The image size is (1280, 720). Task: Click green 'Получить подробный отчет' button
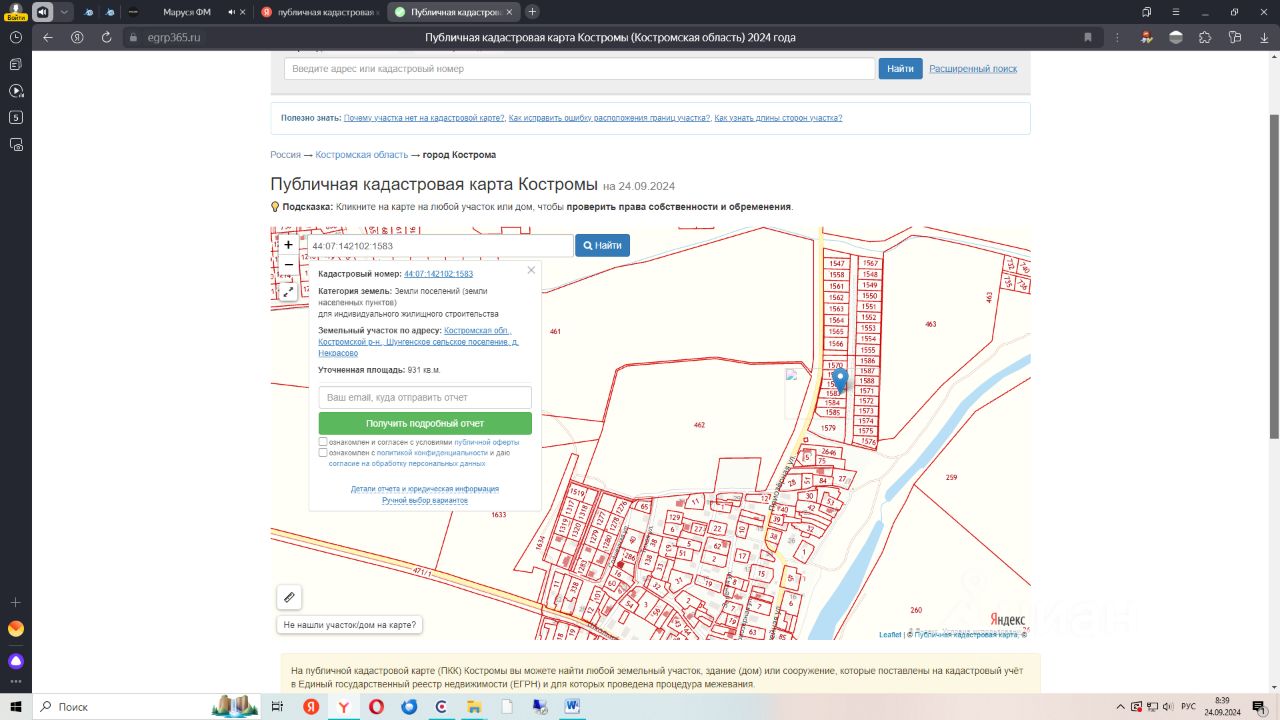[x=424, y=423]
